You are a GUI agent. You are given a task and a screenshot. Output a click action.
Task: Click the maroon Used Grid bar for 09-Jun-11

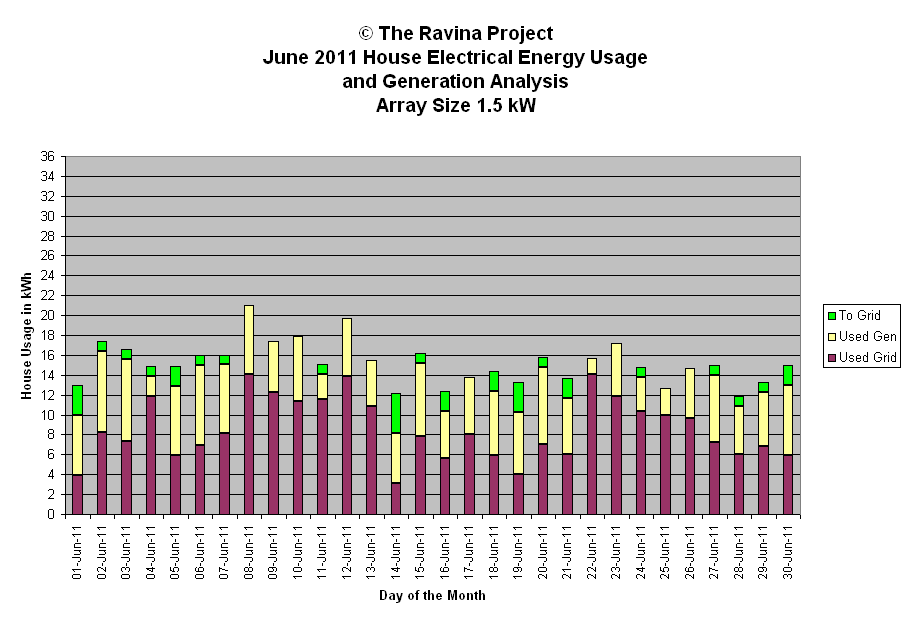(273, 453)
